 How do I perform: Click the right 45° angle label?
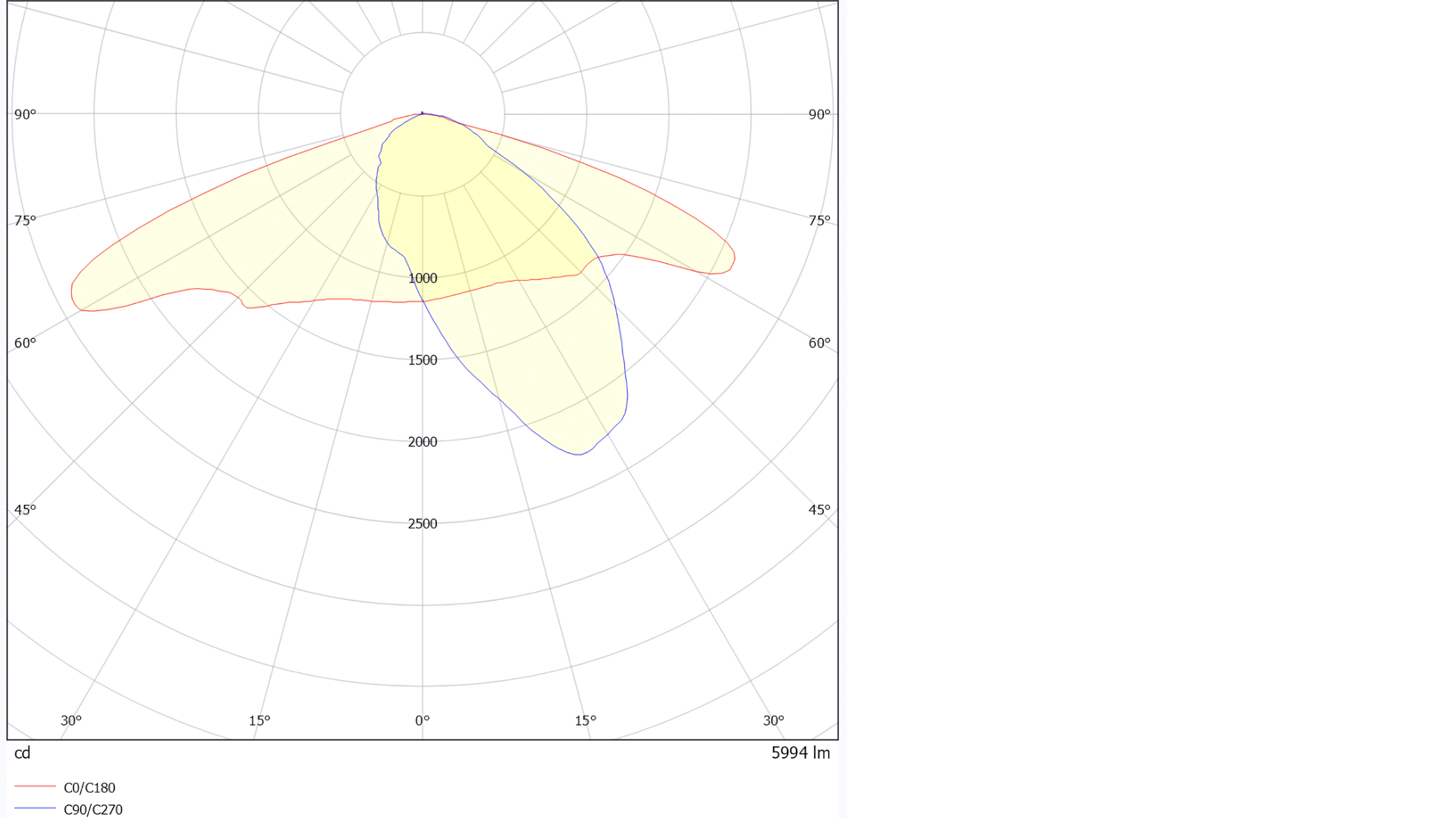click(x=819, y=510)
